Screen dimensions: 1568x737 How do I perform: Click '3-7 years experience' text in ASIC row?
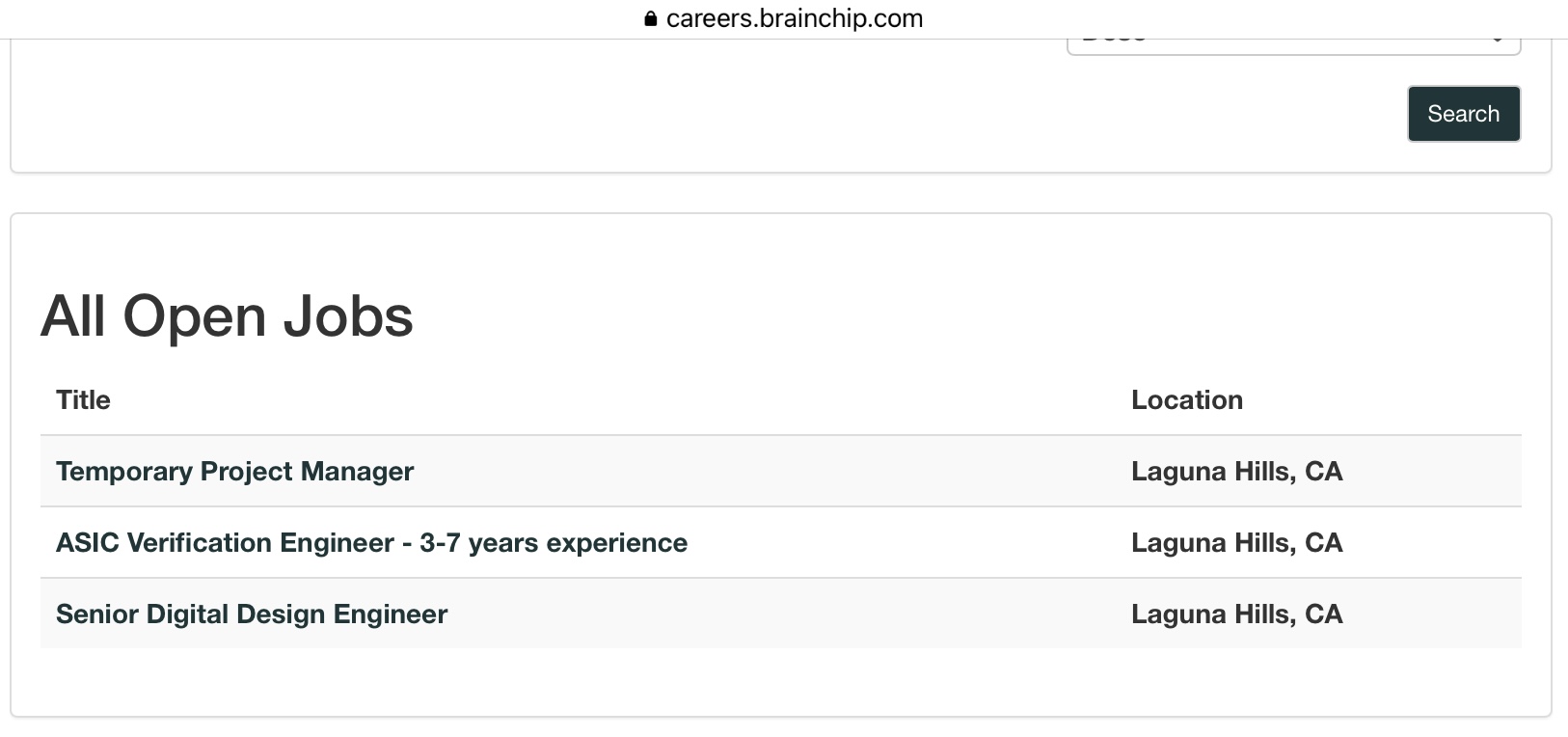(x=554, y=543)
